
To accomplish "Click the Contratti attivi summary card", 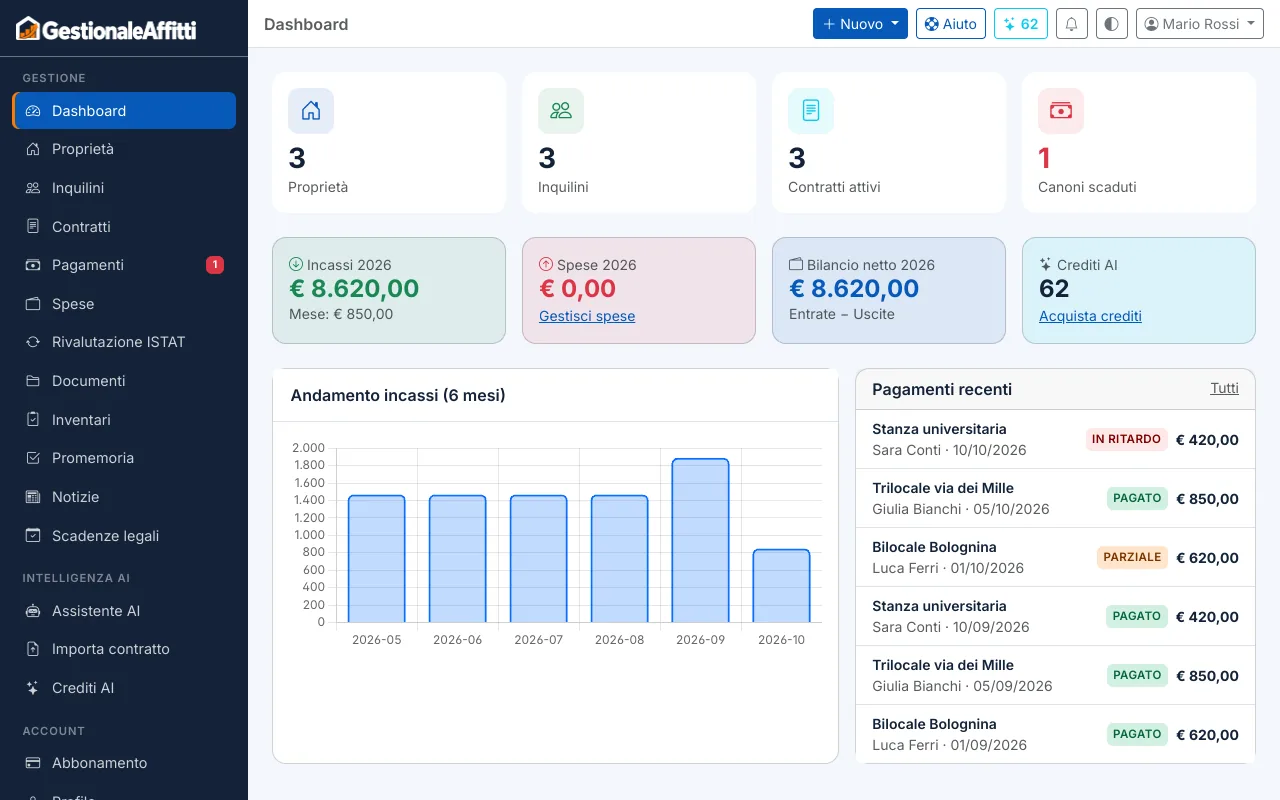I will click(889, 142).
